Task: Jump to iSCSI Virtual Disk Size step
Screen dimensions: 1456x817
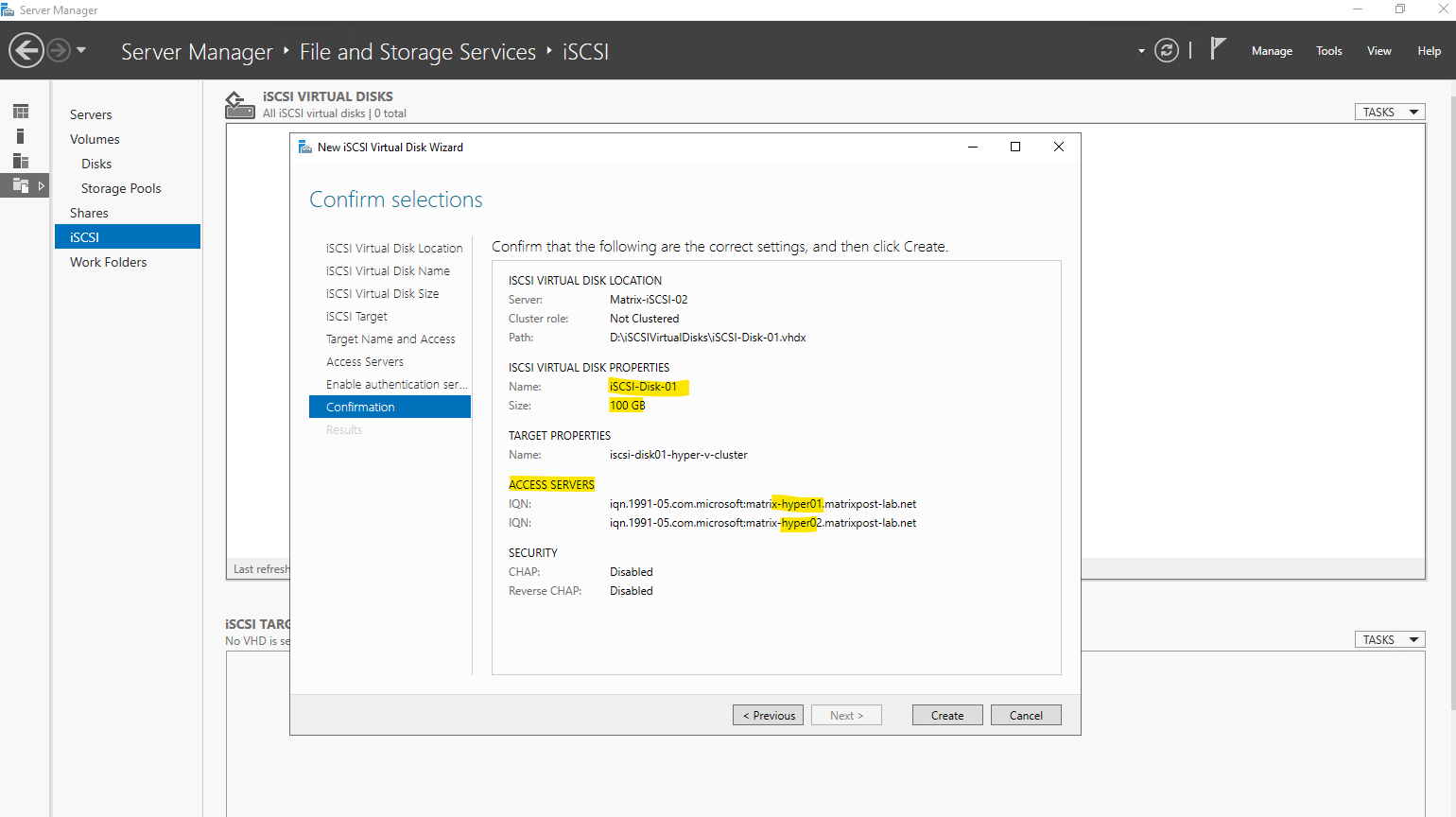Action: coord(382,293)
